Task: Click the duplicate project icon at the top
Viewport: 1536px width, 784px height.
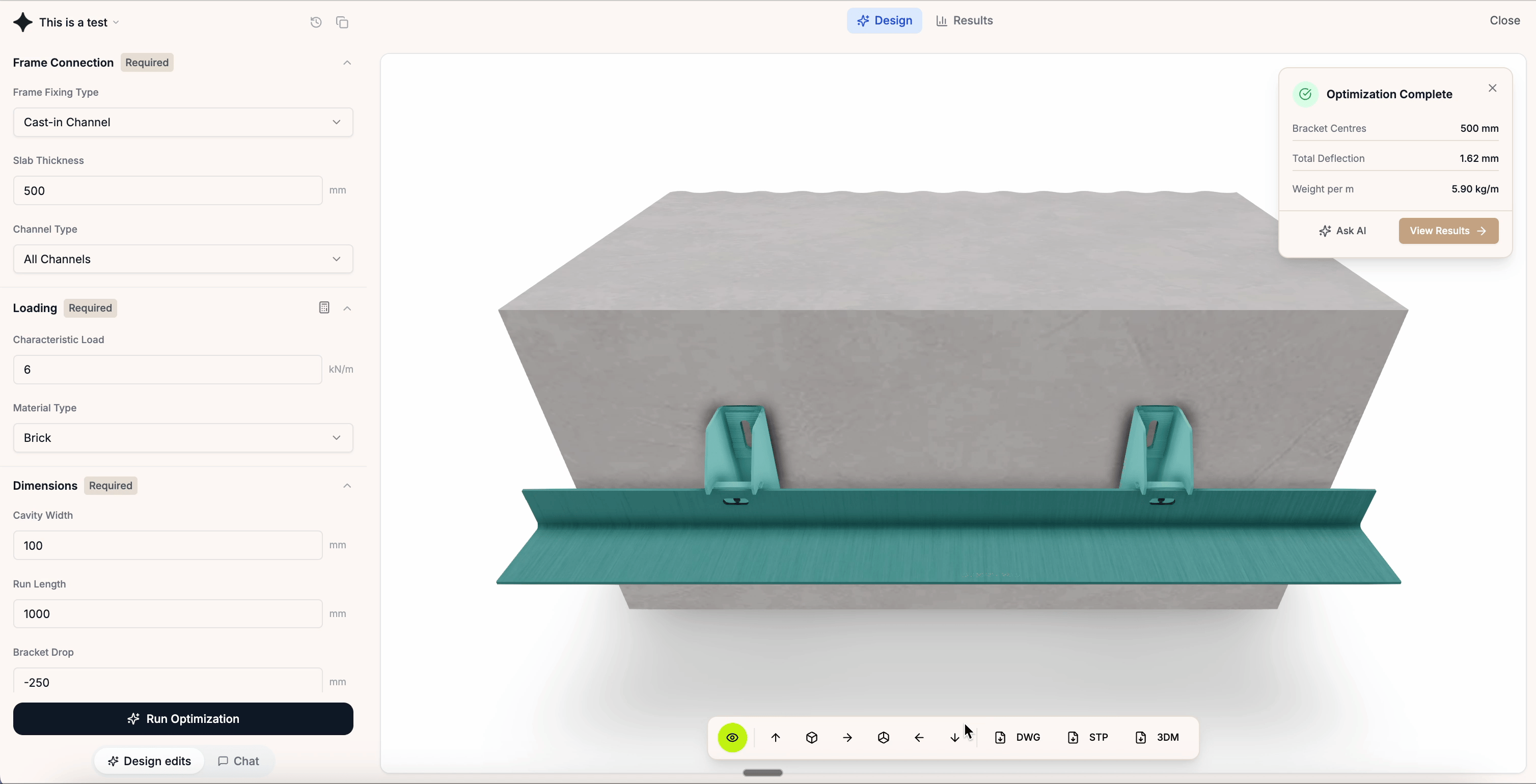Action: 343,22
